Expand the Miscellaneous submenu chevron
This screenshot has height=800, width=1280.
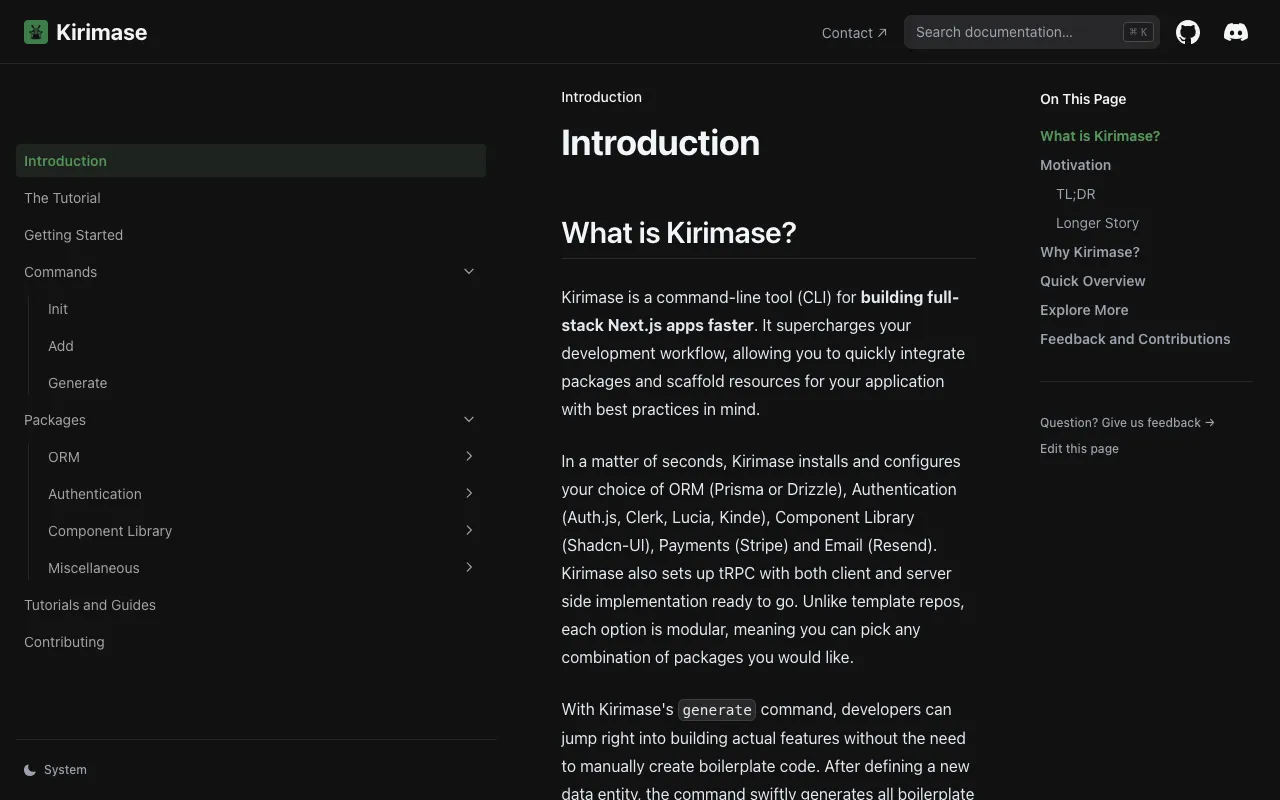469,567
